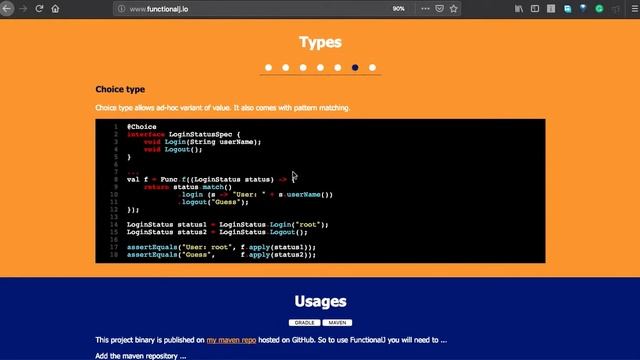Viewport: 640px width, 360px height.
Task: Click the '@Choice' annotation code line
Action: pyautogui.click(x=142, y=127)
